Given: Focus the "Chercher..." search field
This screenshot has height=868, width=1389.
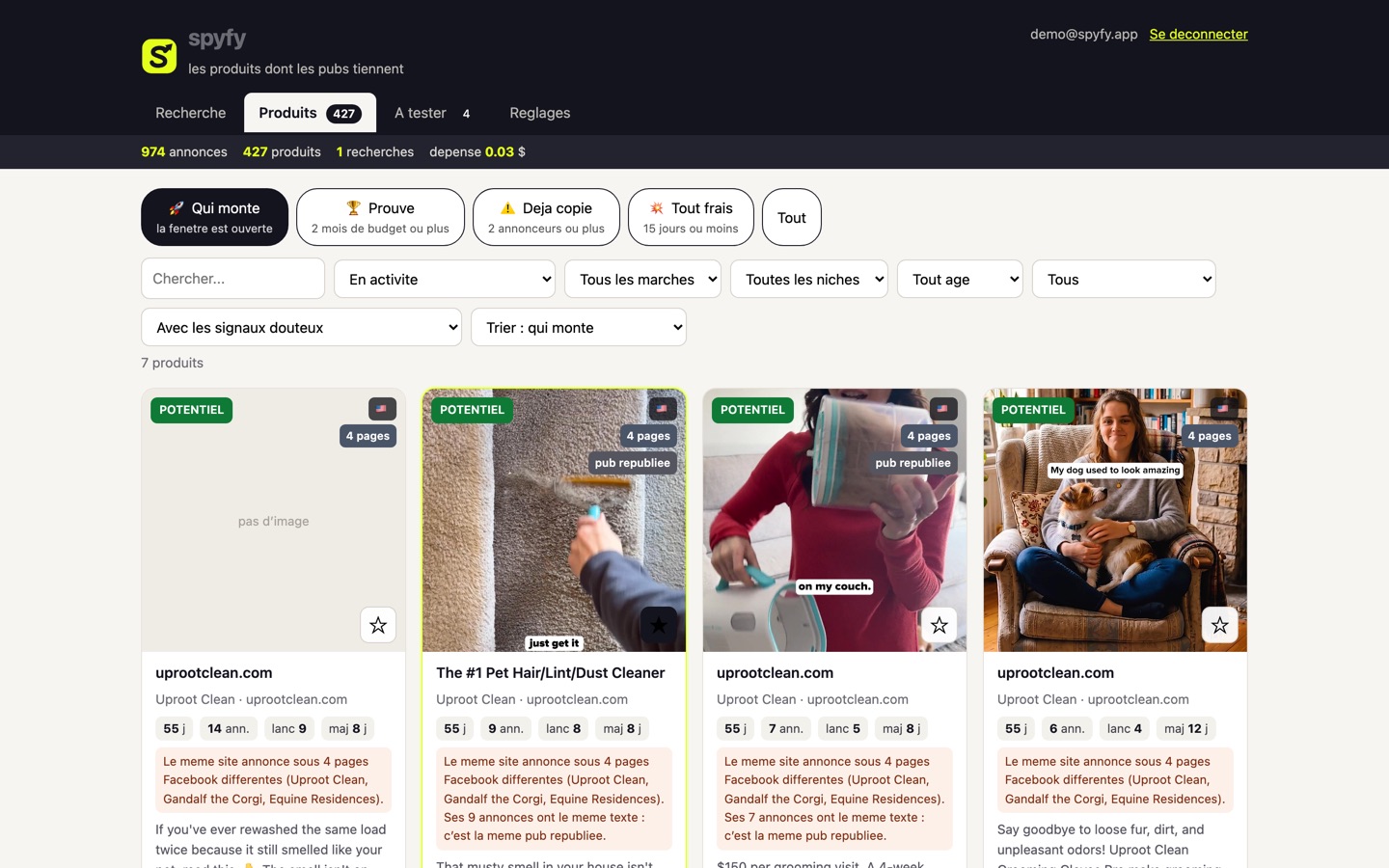Looking at the screenshot, I should (232, 279).
